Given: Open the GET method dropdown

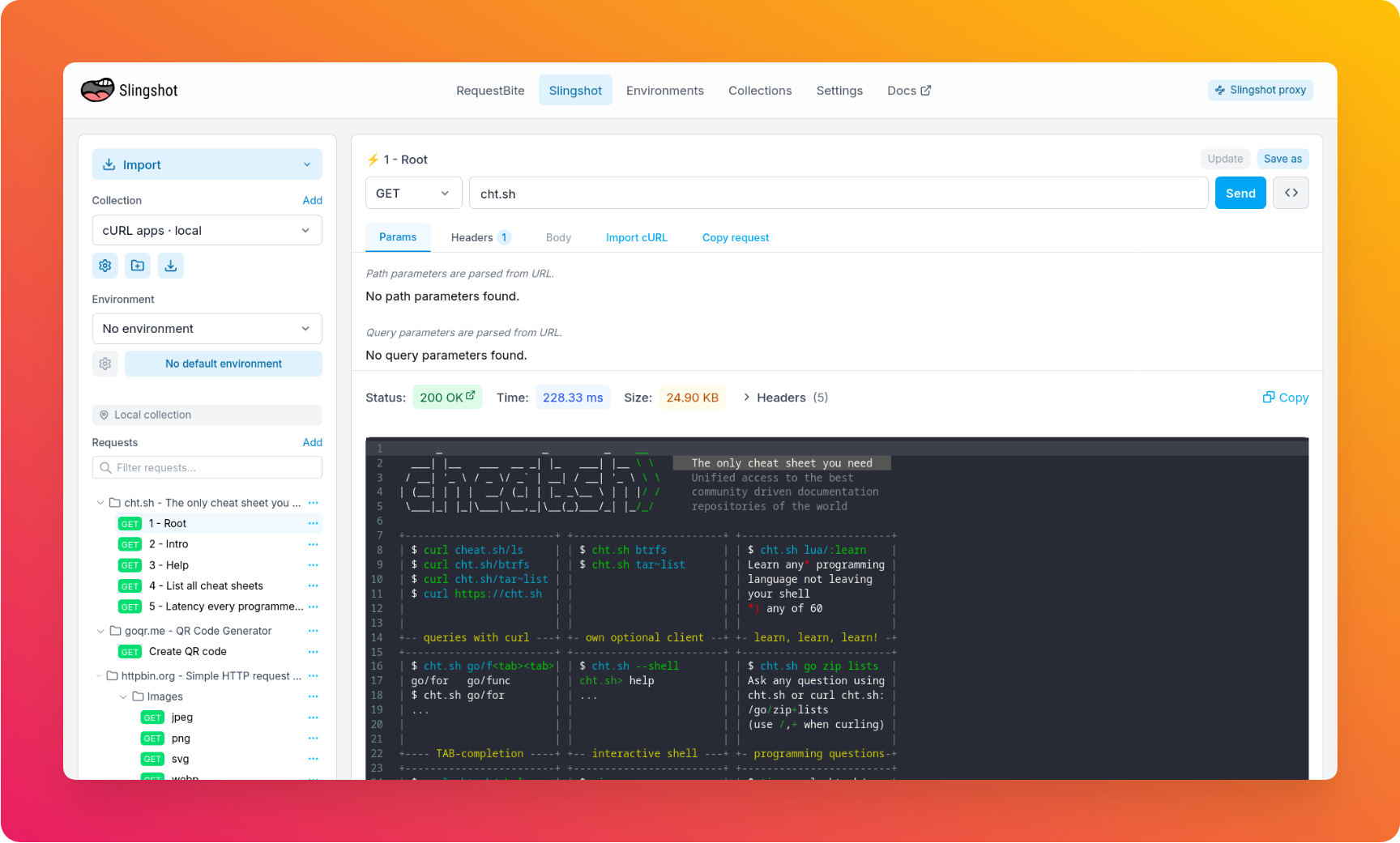Looking at the screenshot, I should click(414, 193).
